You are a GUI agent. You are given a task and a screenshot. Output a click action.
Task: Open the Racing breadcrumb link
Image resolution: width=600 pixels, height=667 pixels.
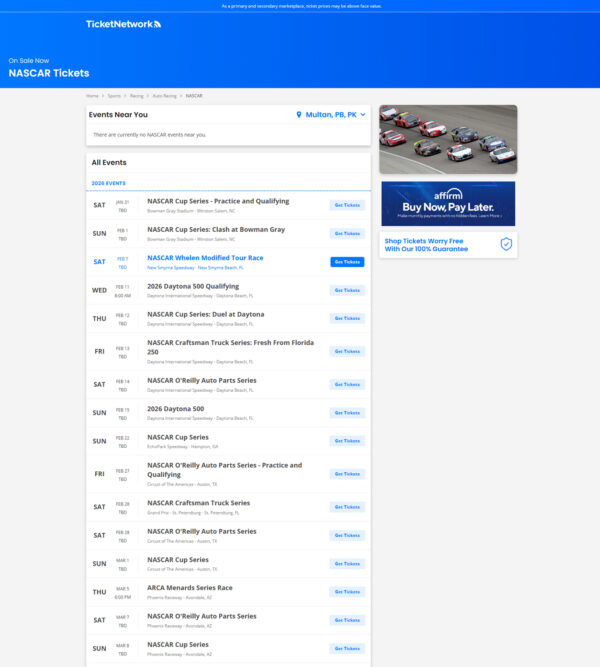137,96
